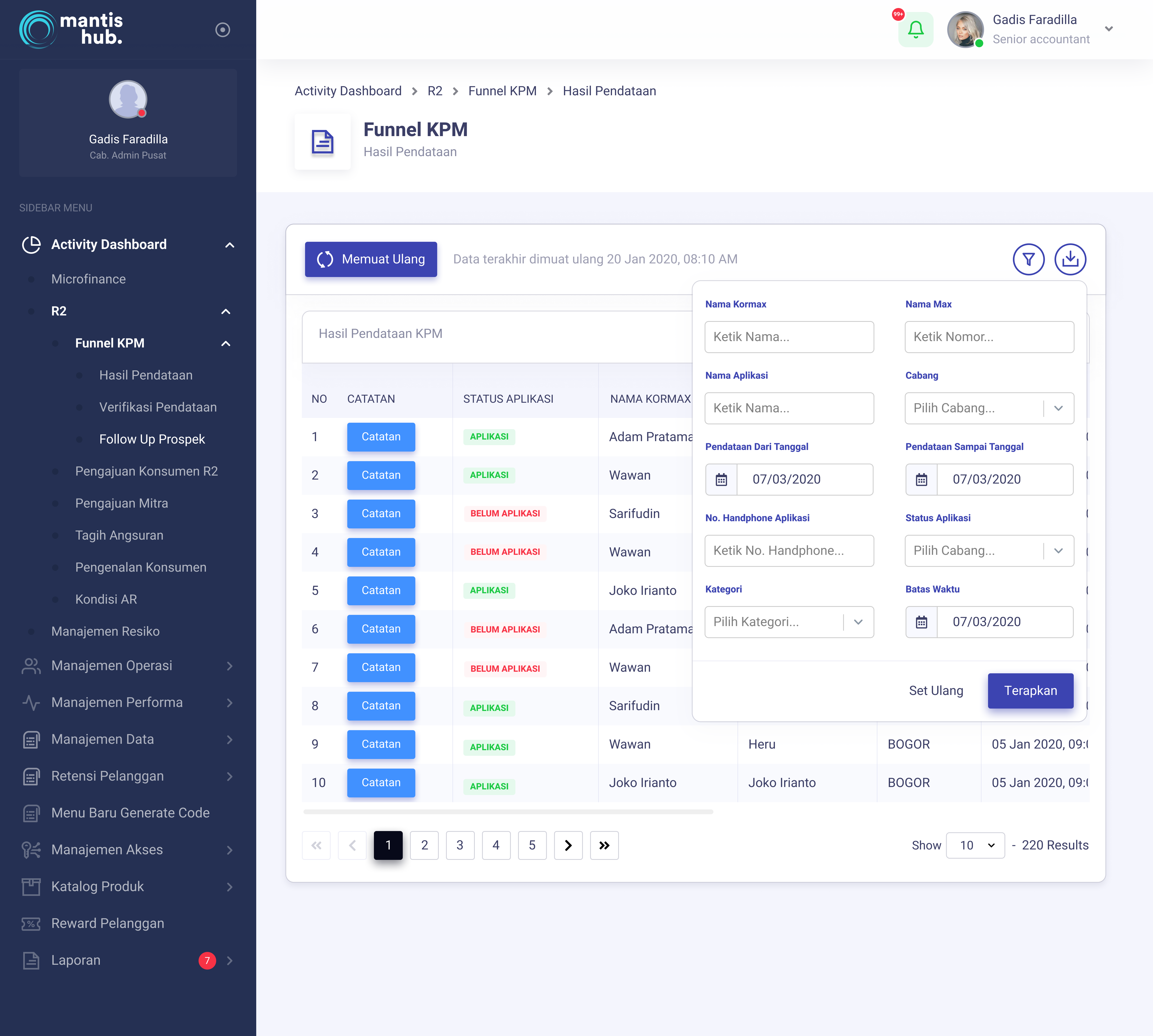The height and width of the screenshot is (1036, 1153).
Task: Go to last page double-arrow icon
Action: point(603,845)
